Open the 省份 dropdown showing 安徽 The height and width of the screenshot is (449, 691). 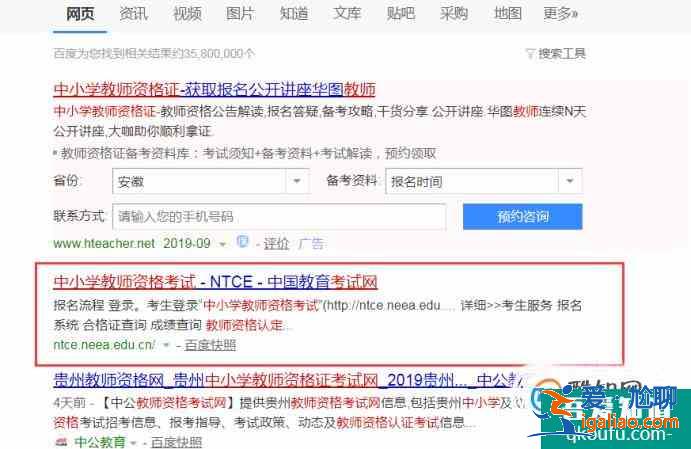(x=211, y=181)
